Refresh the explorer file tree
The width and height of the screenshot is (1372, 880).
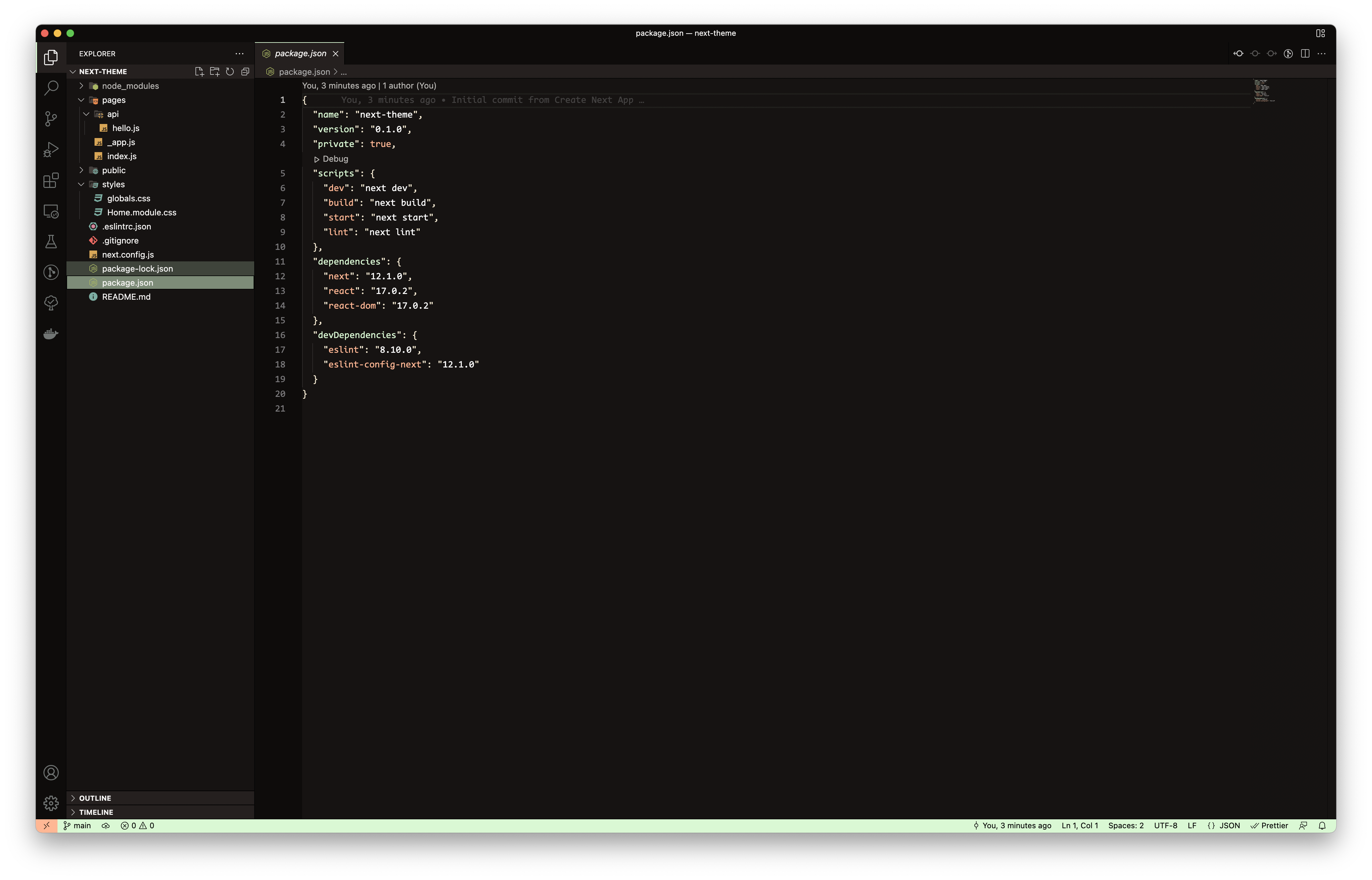(230, 72)
